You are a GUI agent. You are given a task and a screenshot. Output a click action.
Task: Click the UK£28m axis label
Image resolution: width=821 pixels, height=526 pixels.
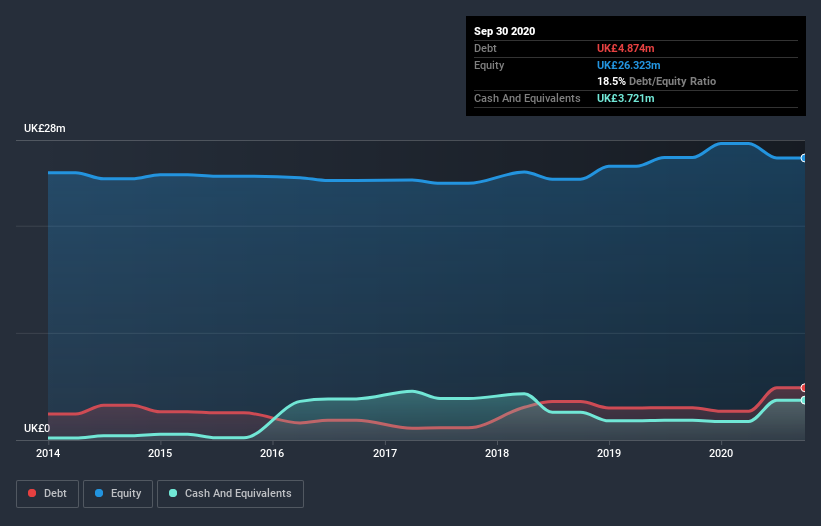pyautogui.click(x=45, y=128)
